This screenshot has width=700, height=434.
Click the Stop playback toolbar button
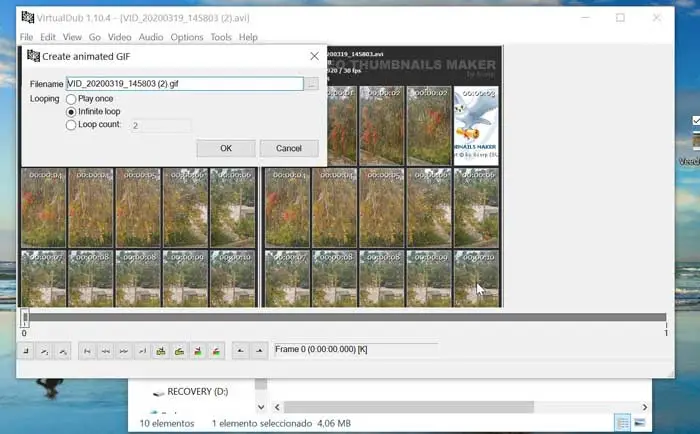tap(26, 351)
